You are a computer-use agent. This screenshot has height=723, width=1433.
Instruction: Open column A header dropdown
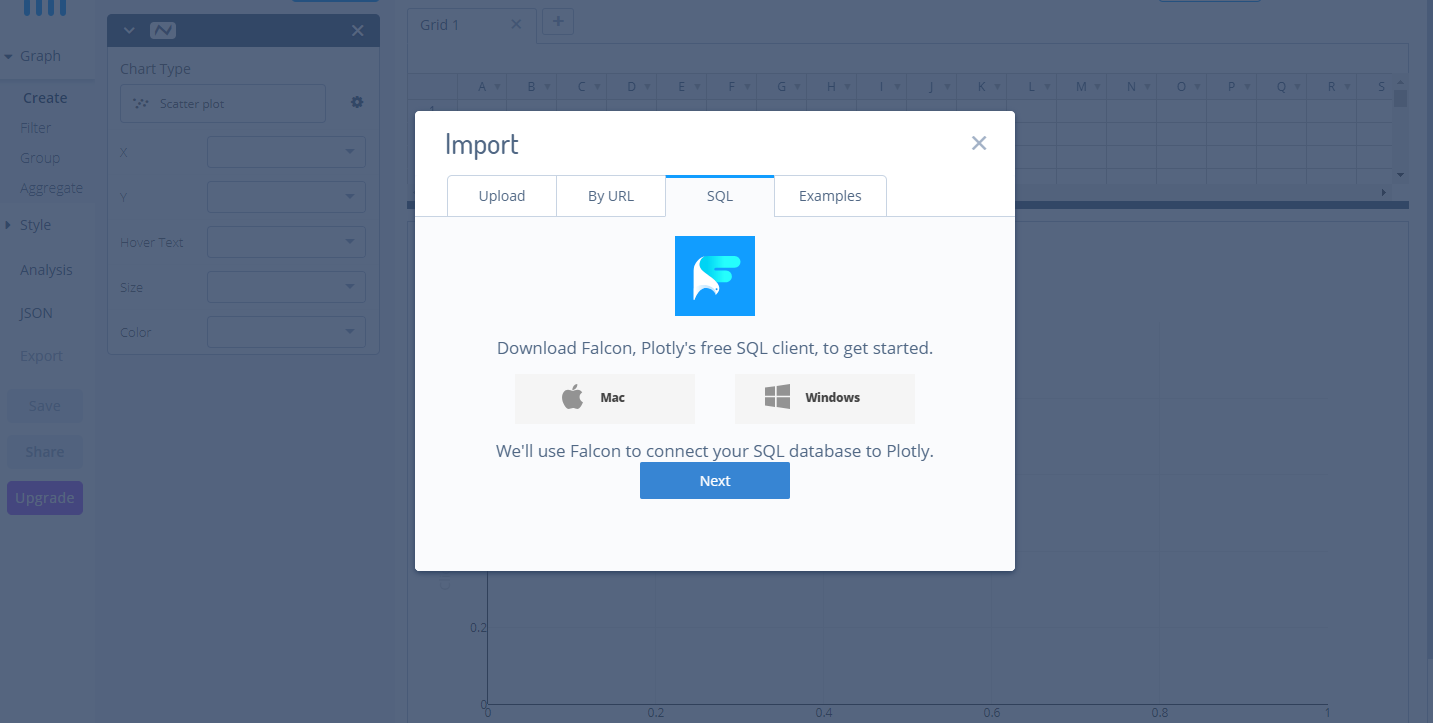click(x=497, y=88)
